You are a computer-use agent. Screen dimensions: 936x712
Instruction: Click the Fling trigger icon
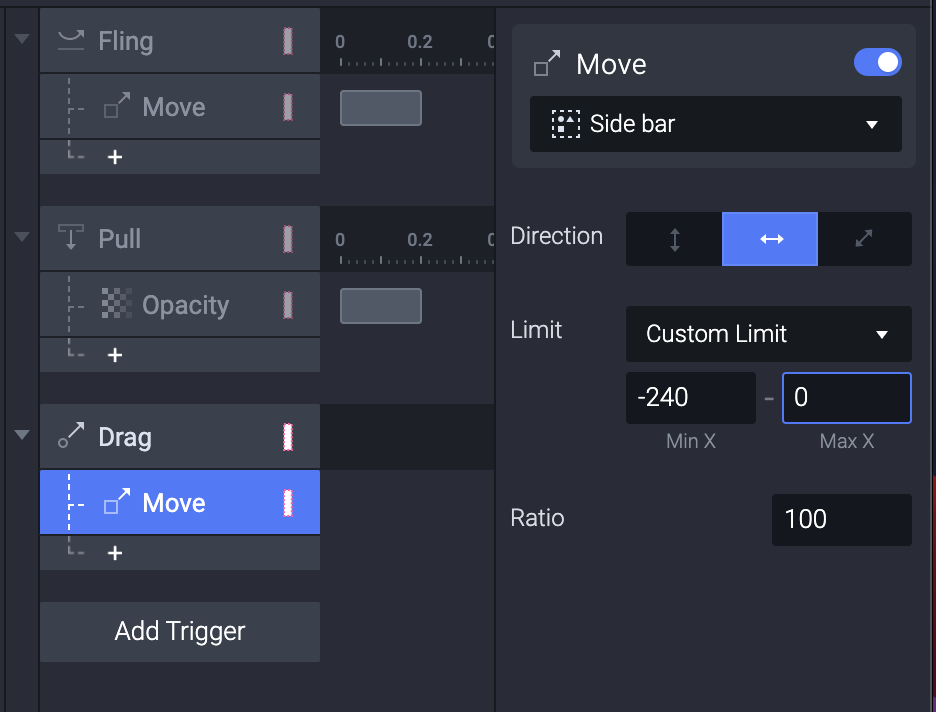70,41
